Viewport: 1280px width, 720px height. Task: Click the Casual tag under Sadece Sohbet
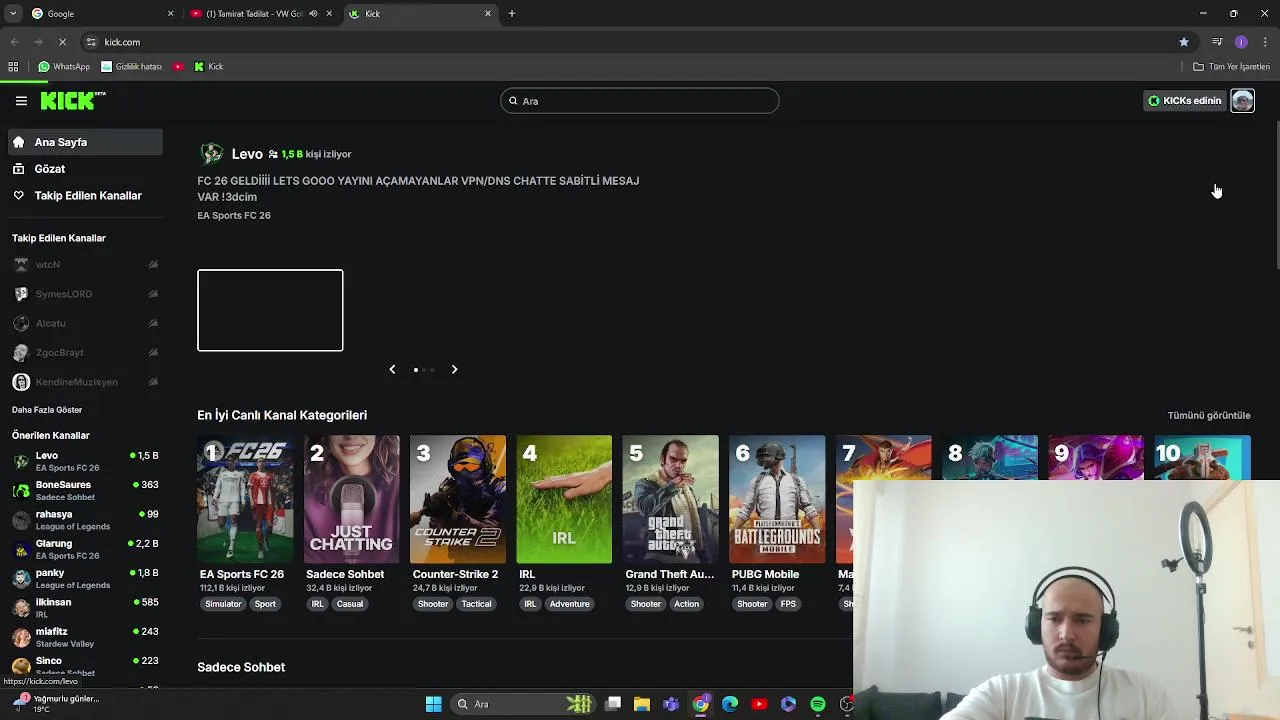coord(350,604)
